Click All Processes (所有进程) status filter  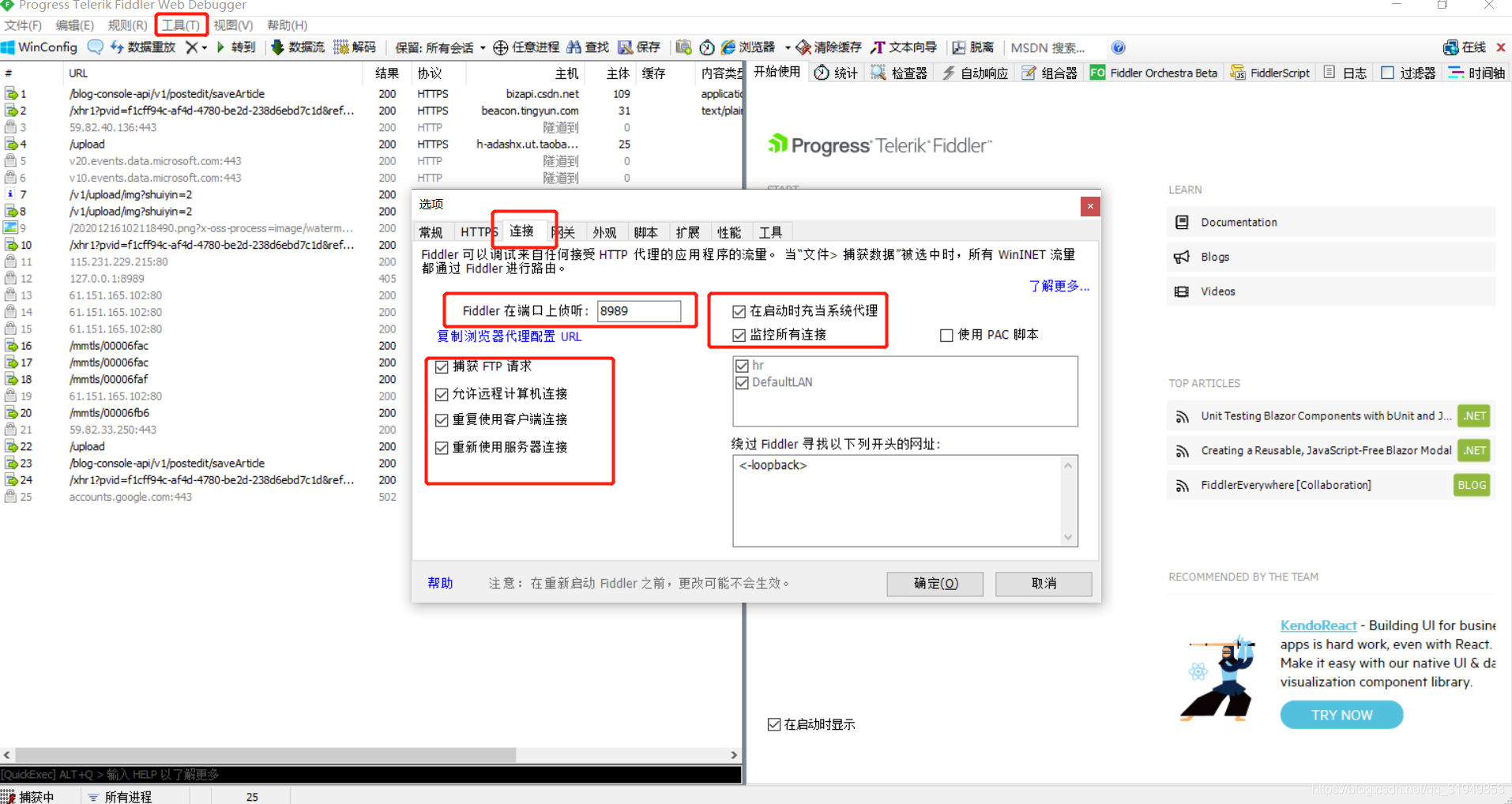(120, 797)
